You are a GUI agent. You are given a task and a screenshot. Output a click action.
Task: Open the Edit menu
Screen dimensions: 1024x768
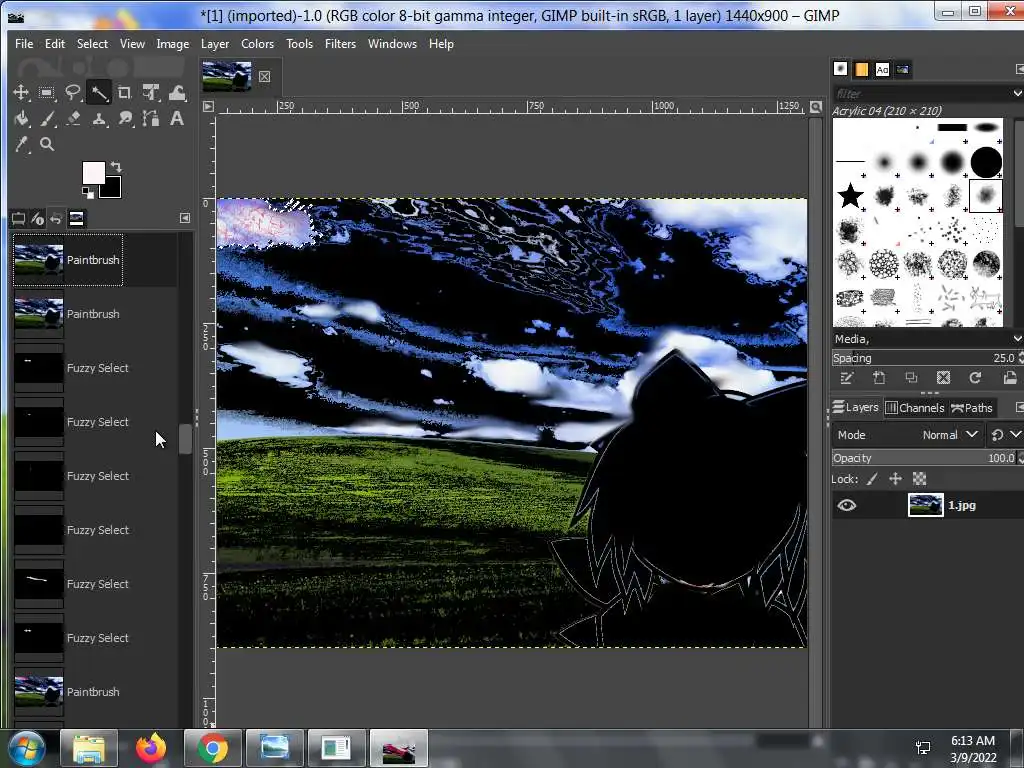tap(55, 44)
